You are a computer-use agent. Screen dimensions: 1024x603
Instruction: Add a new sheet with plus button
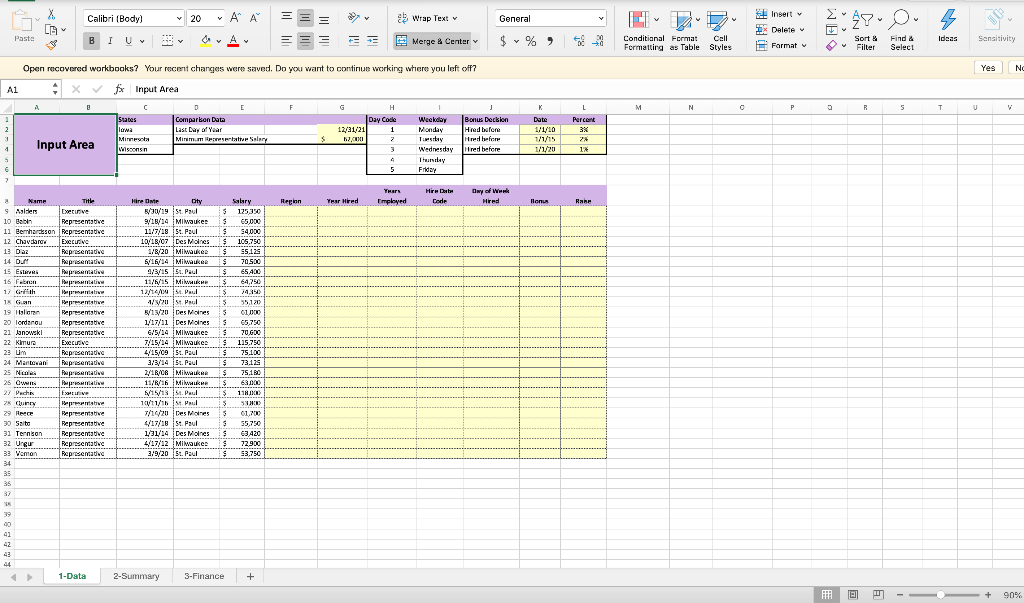250,576
